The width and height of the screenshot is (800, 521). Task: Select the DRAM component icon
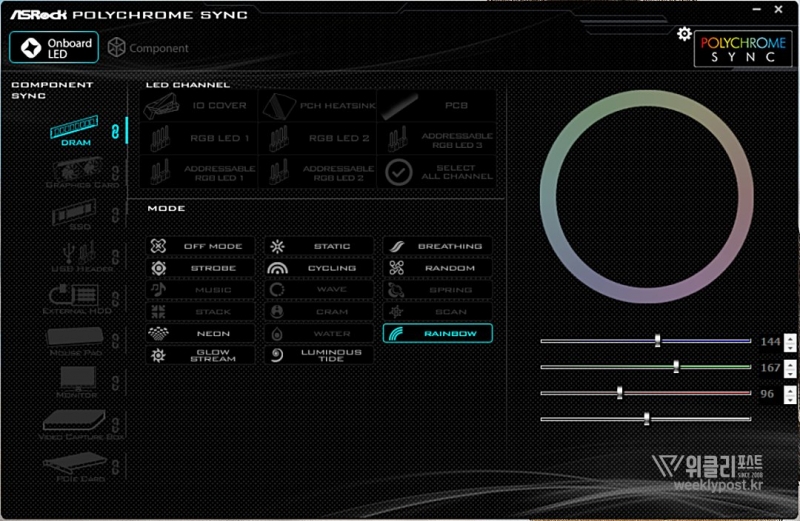(76, 128)
